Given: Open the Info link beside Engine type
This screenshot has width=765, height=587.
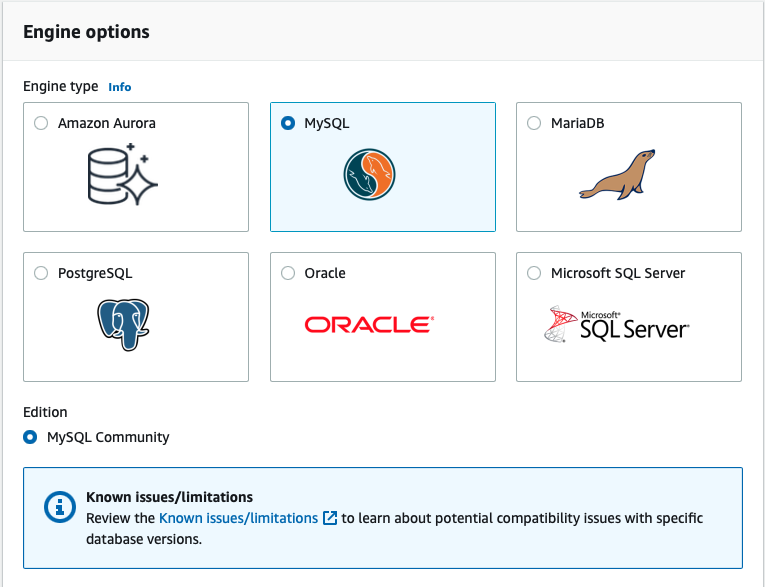Looking at the screenshot, I should point(120,87).
